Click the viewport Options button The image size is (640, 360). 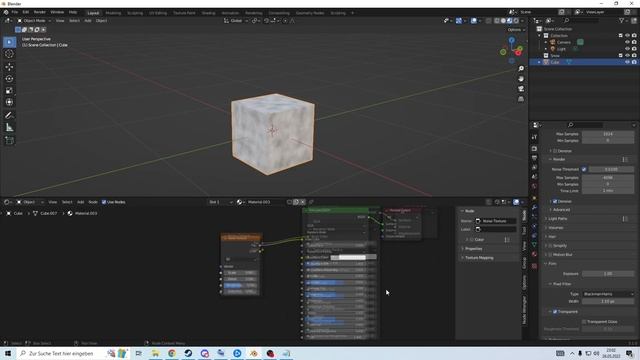(515, 30)
